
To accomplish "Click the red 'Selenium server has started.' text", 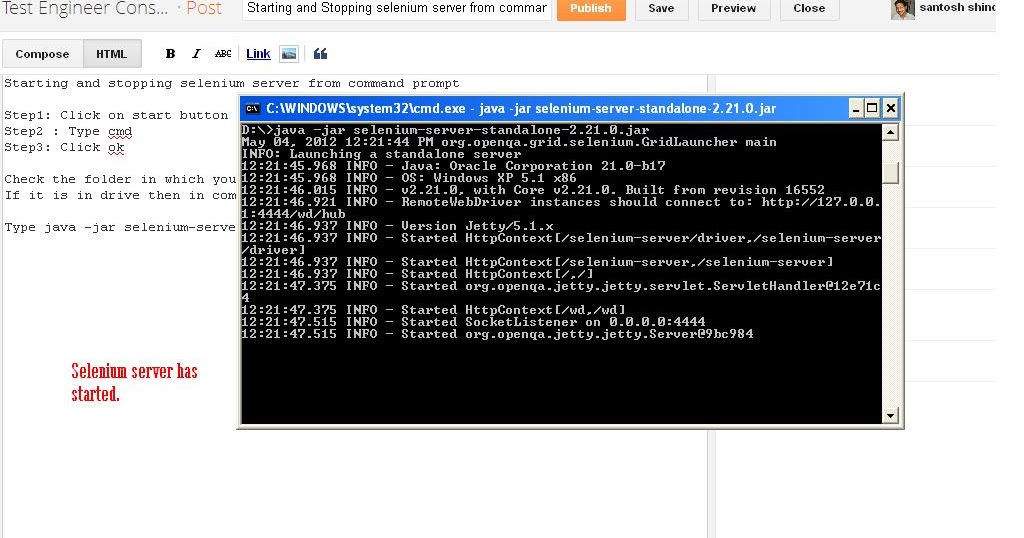I will (x=135, y=383).
